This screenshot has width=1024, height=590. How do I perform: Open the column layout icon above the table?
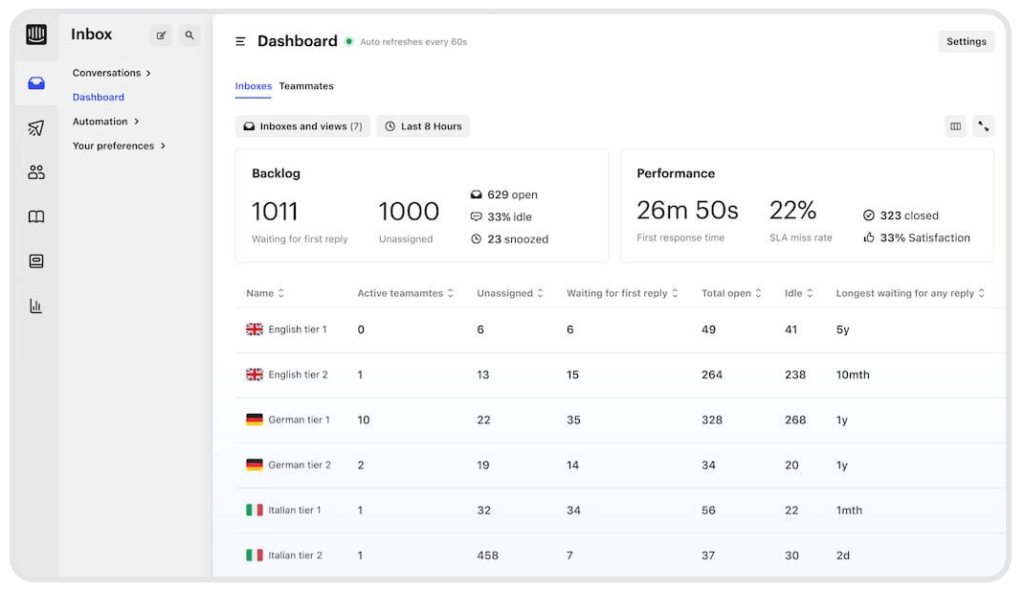(x=955, y=126)
